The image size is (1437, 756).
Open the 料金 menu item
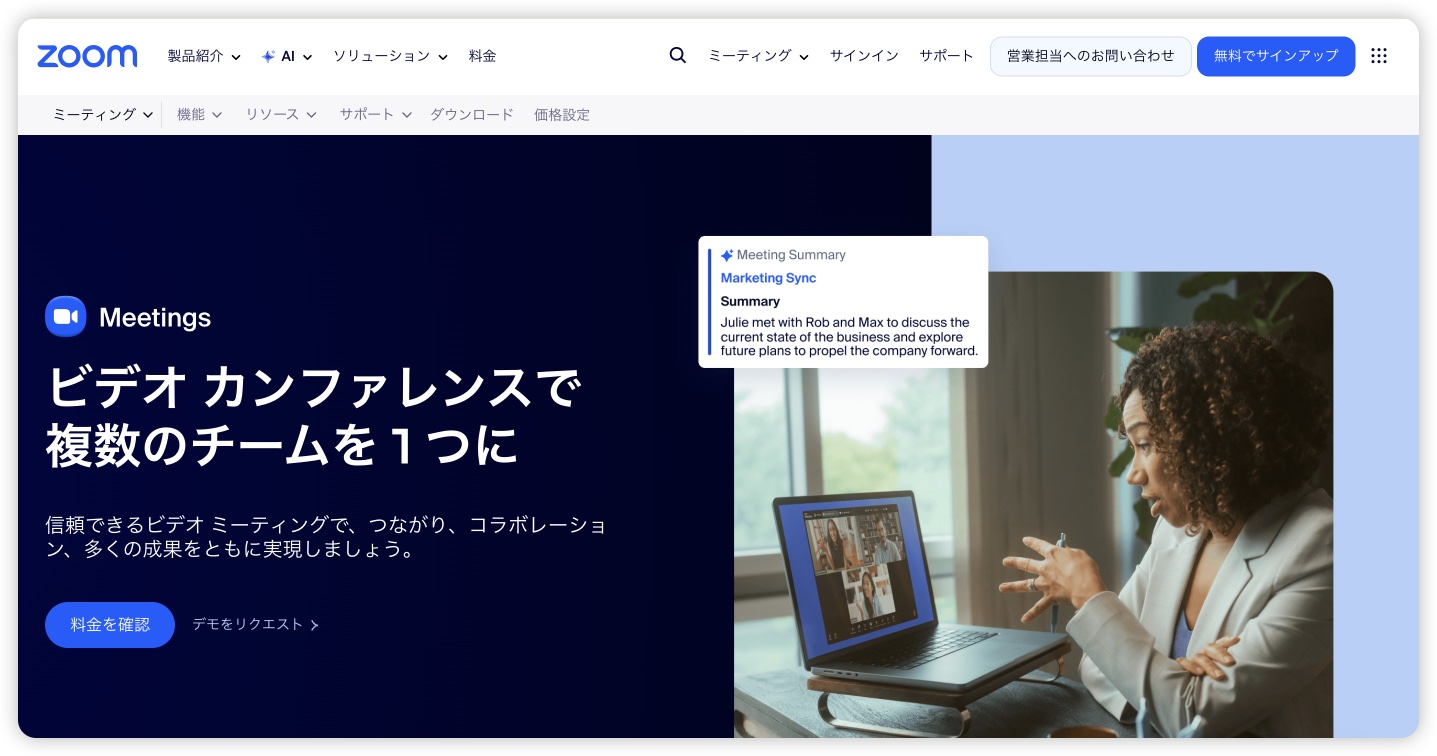pyautogui.click(x=482, y=56)
